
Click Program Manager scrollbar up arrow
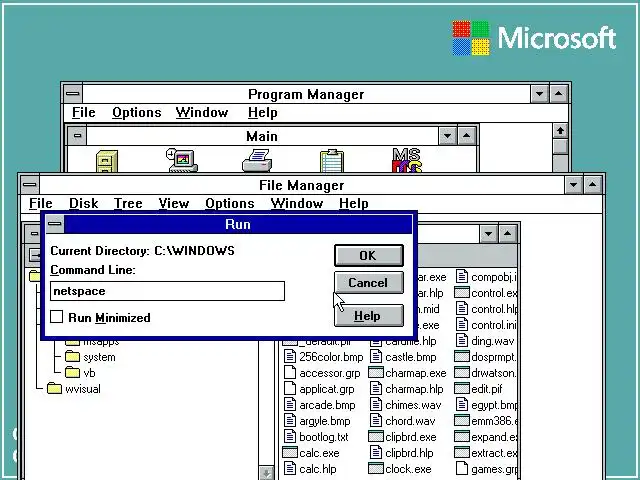point(560,131)
